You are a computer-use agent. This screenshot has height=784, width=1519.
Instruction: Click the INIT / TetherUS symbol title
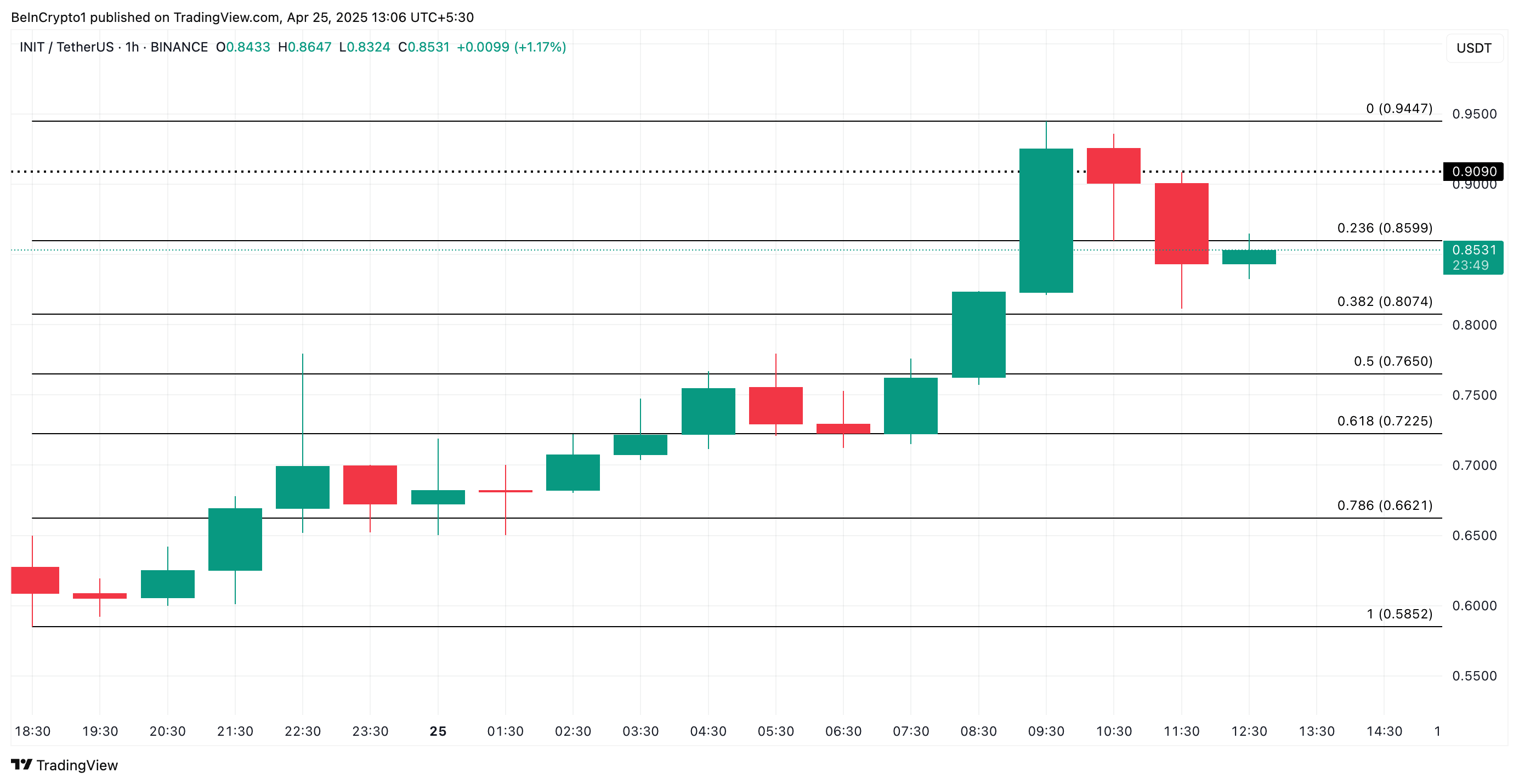click(66, 47)
